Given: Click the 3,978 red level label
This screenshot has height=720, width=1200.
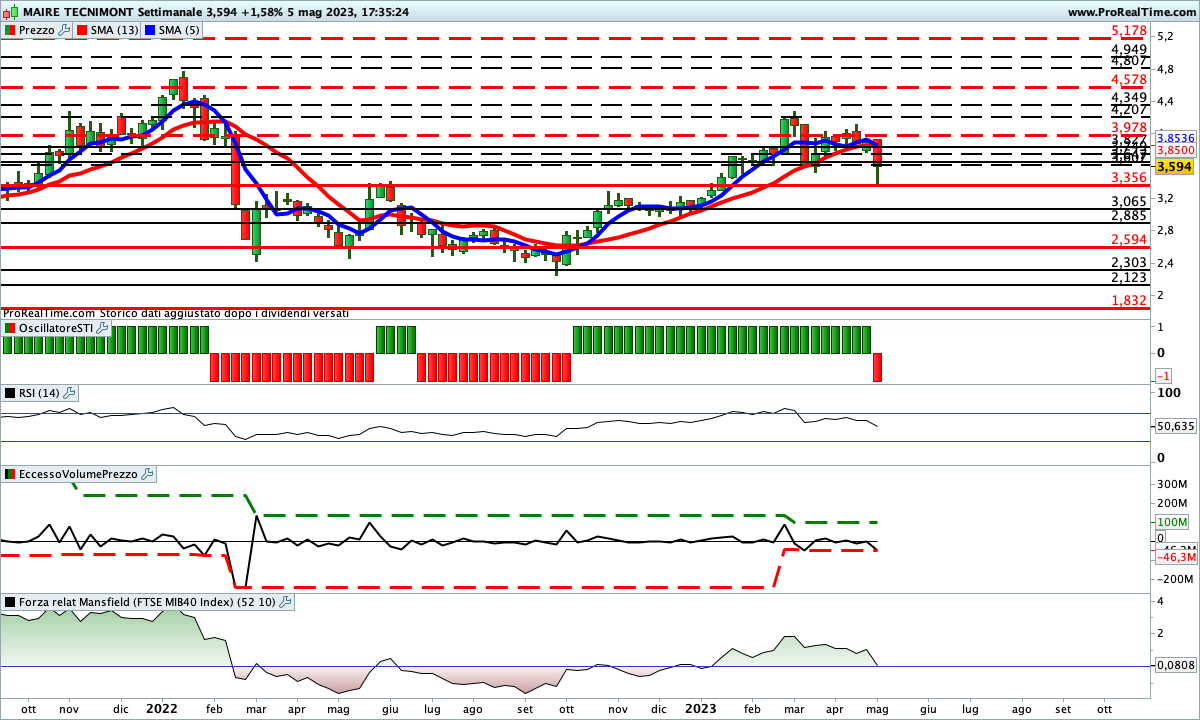Looking at the screenshot, I should coord(1129,127).
